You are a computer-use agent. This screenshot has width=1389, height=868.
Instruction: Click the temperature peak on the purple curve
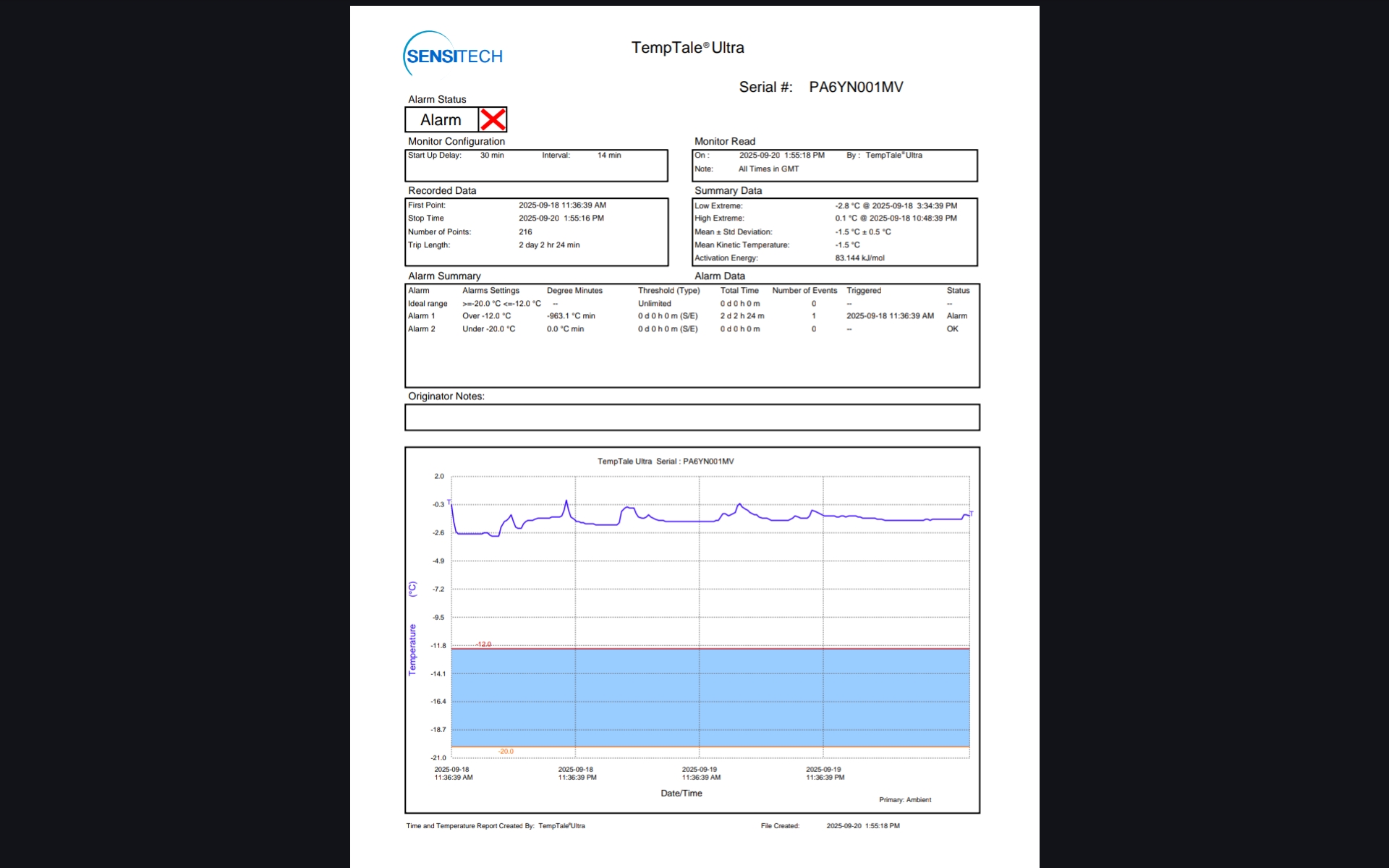click(566, 501)
